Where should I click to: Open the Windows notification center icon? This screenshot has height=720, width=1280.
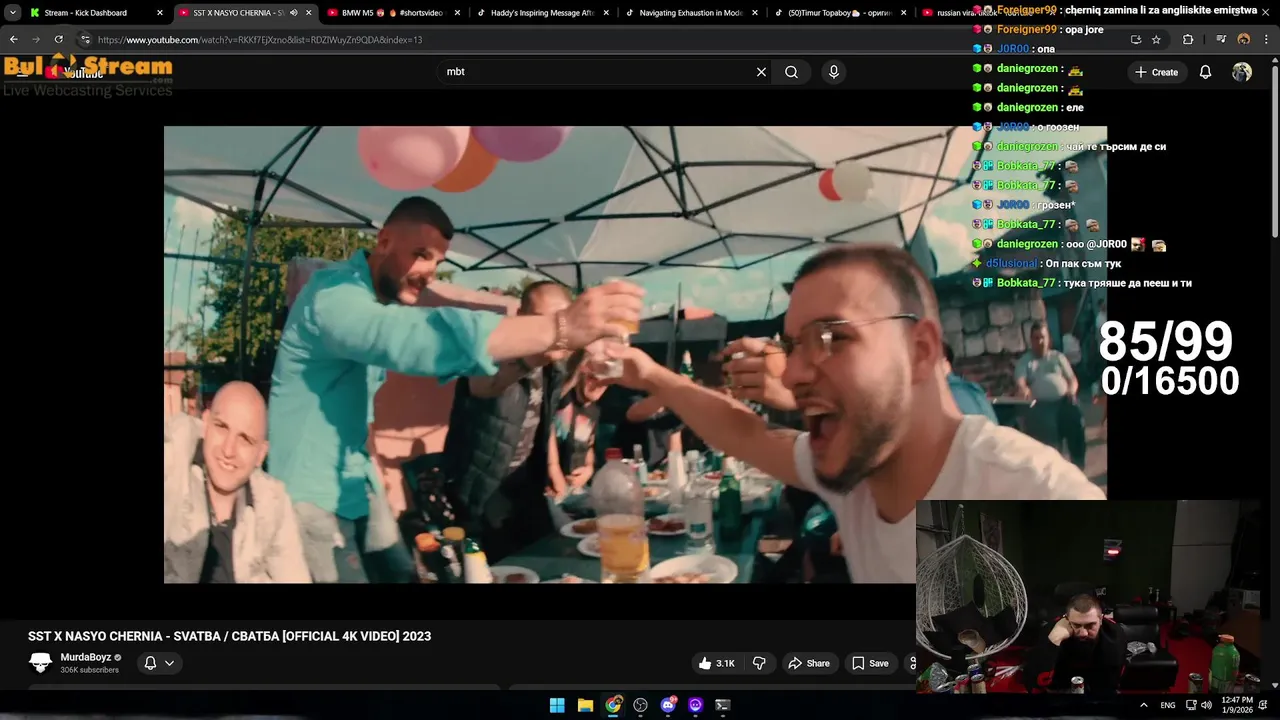click(x=1264, y=705)
